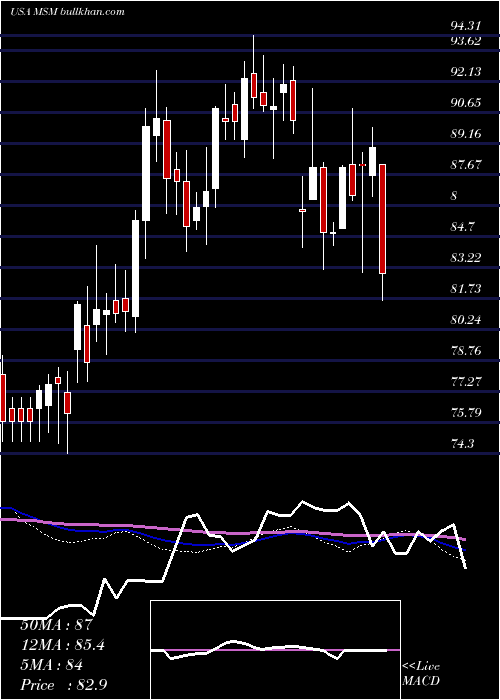
Task: Click the '50MA : 87' readout
Action: coord(55,625)
